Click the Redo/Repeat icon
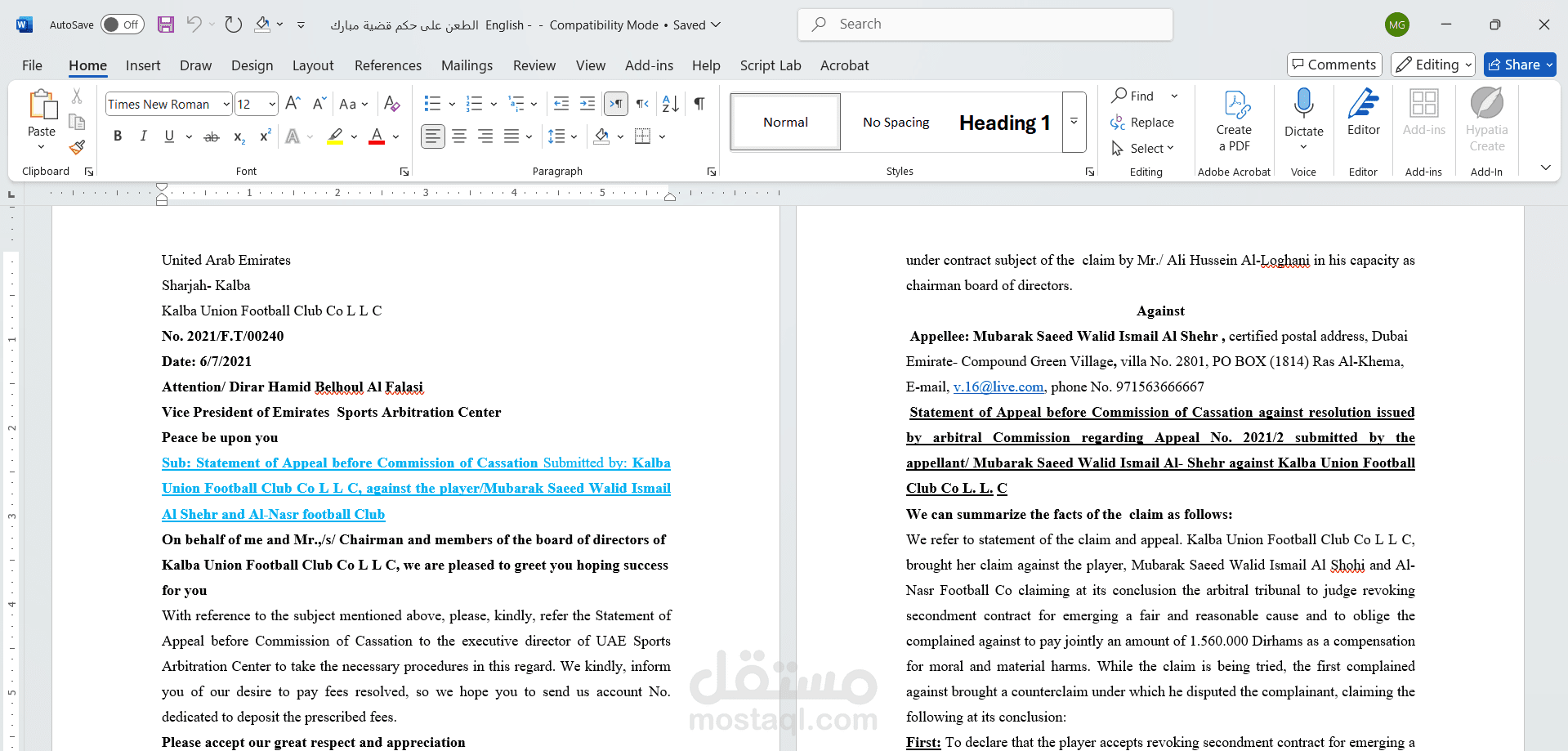This screenshot has width=1568, height=751. coord(234,25)
